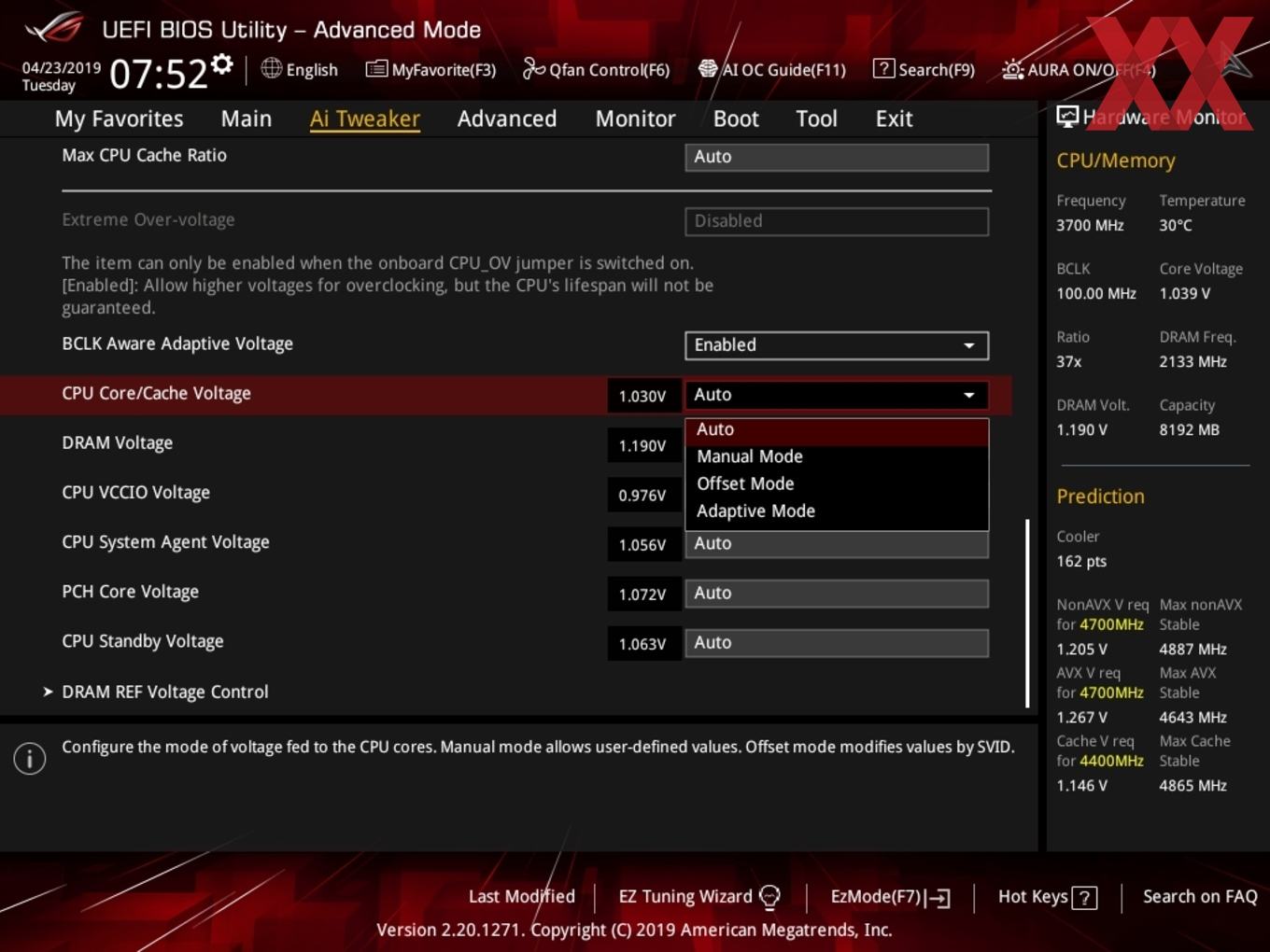The image size is (1270, 952).
Task: Click the 1.063V Standby voltage value
Action: pyautogui.click(x=642, y=644)
